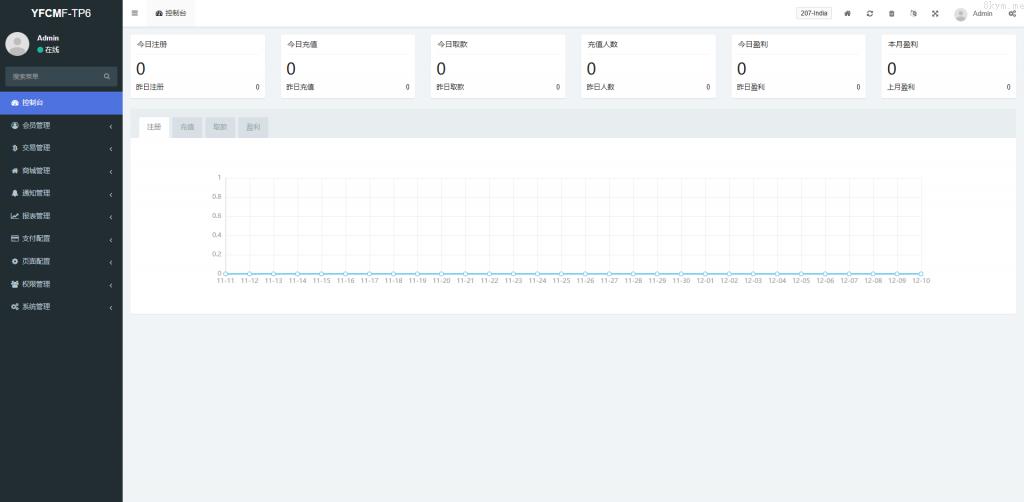Expand the 系统管理 sidebar menu
Viewport: 1024px width, 502px height.
click(60, 307)
